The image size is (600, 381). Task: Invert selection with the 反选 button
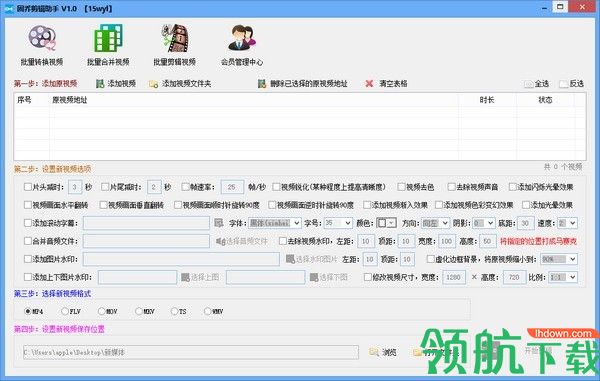pos(571,83)
